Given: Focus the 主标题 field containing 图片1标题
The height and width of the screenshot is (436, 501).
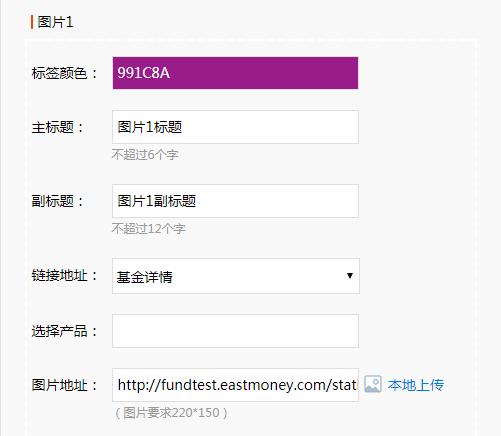Looking at the screenshot, I should (235, 127).
